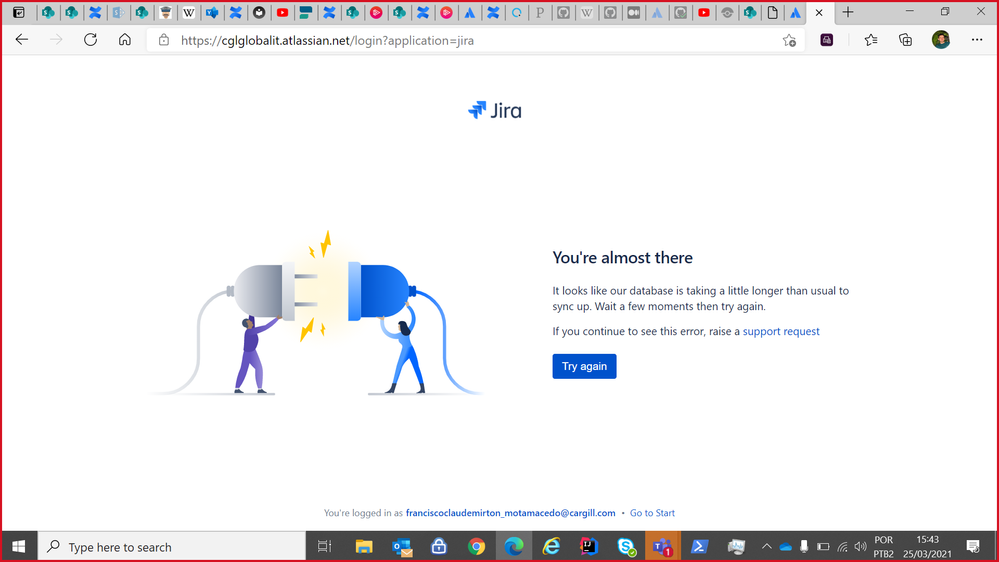The image size is (999, 562).
Task: Open IntelliJ IDEA from taskbar
Action: [588, 547]
